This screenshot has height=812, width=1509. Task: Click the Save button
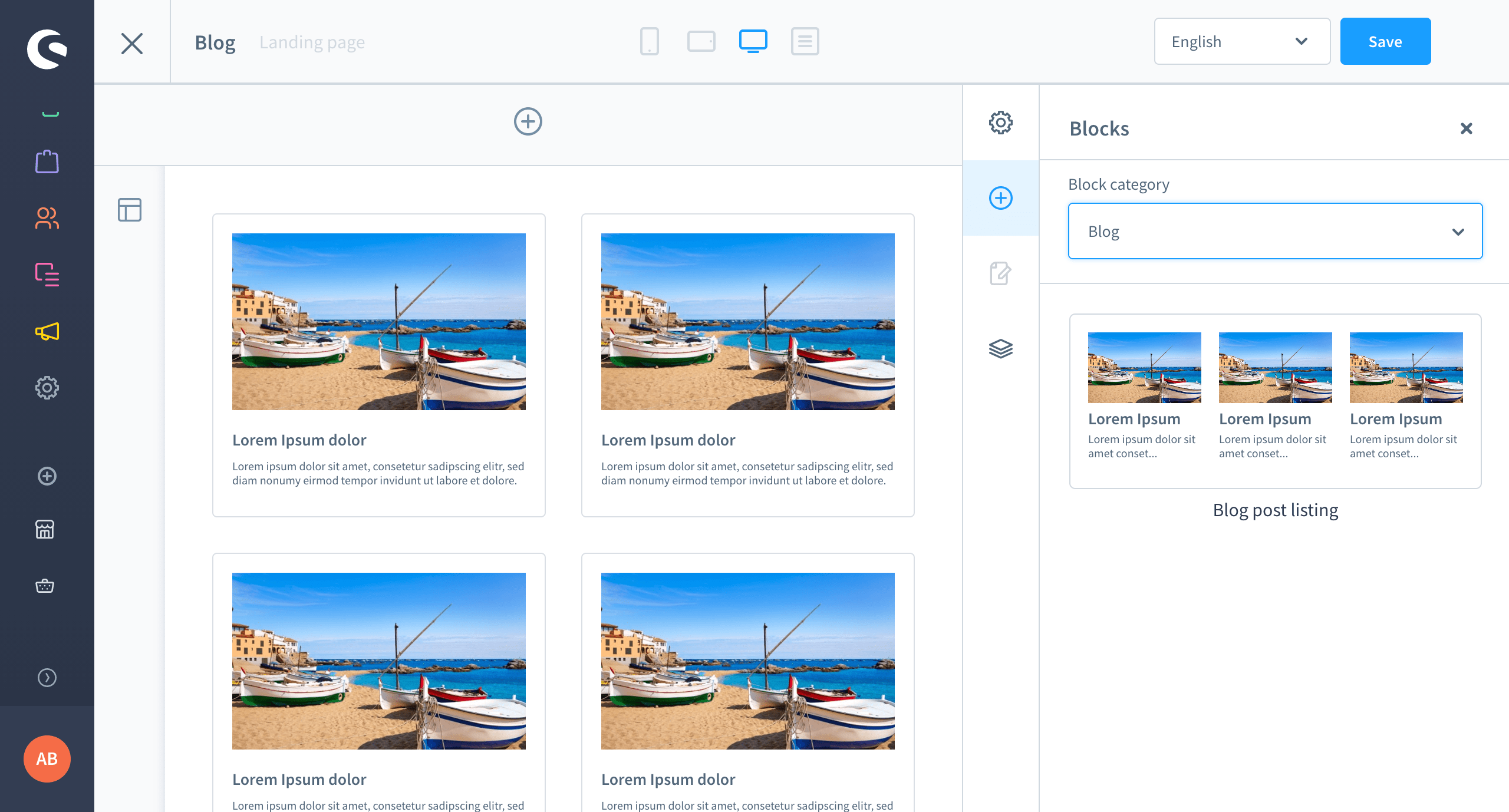click(x=1385, y=41)
